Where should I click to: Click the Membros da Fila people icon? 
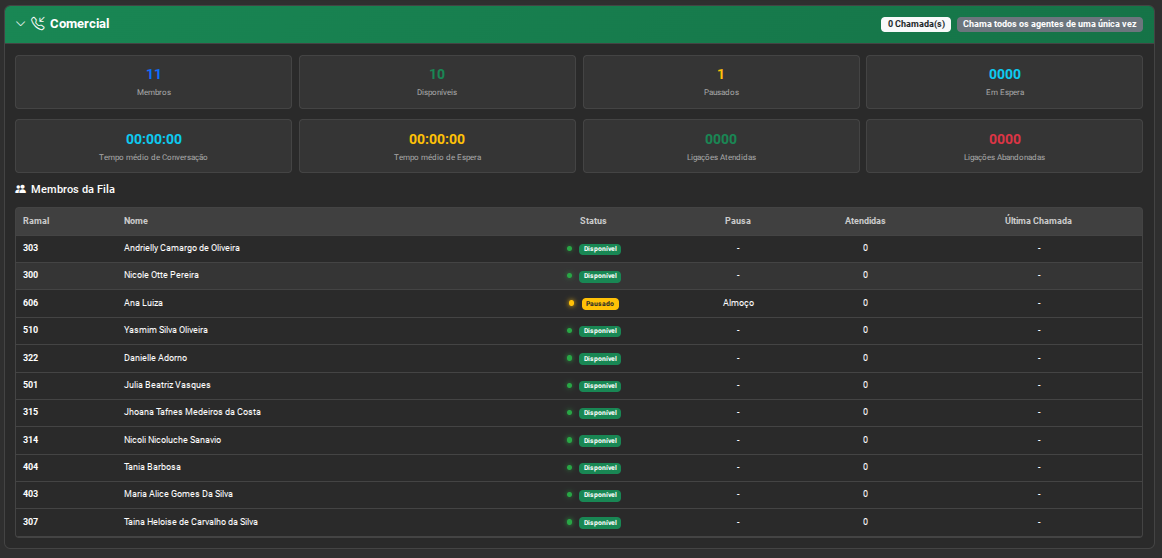(x=21, y=190)
